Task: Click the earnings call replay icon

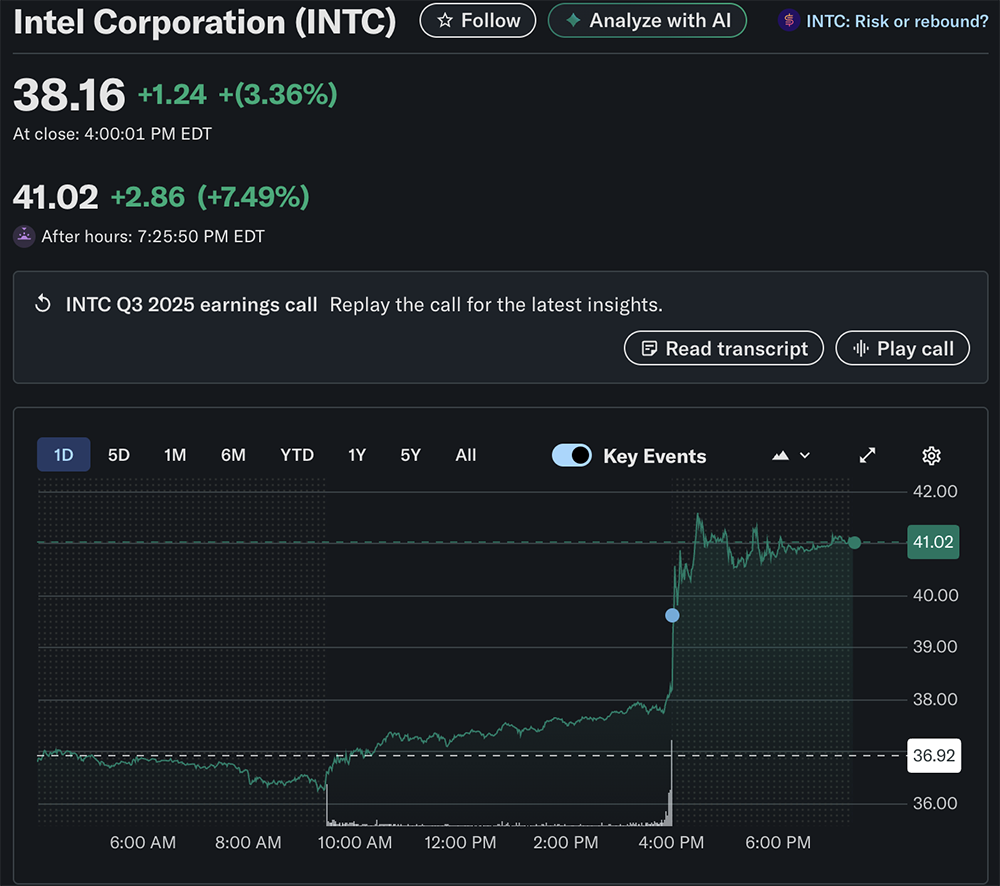Action: click(43, 304)
